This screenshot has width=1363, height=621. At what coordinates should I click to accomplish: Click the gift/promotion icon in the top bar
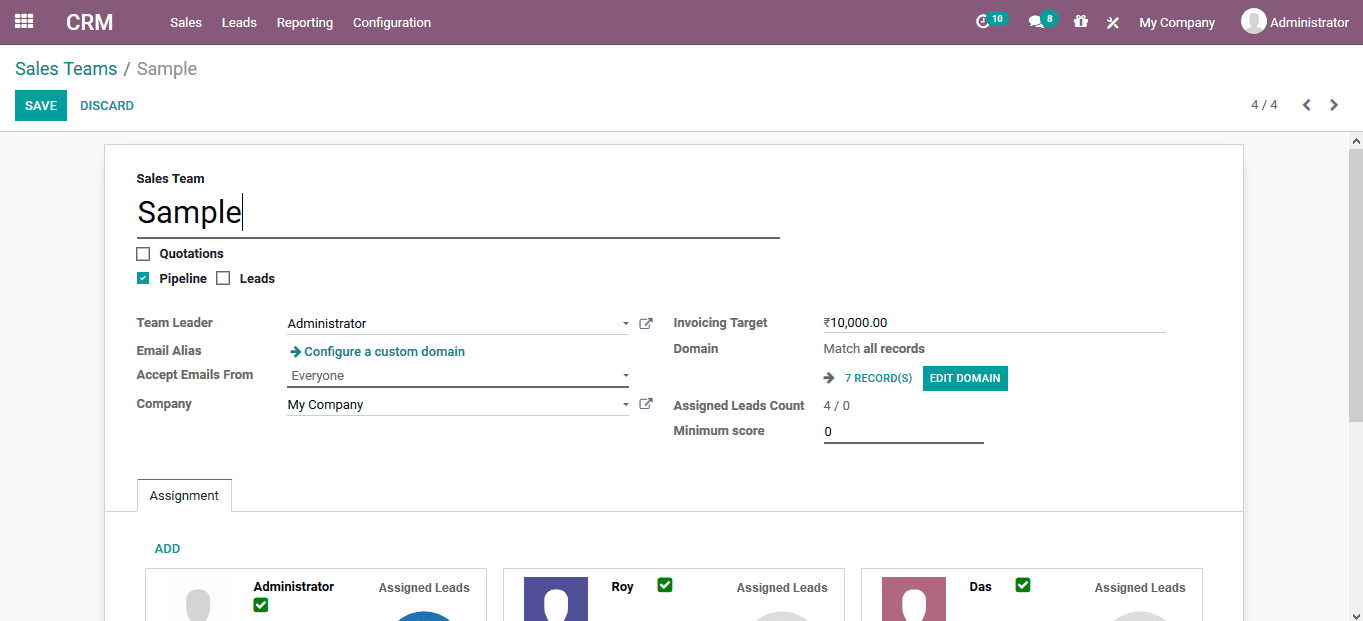[x=1081, y=21]
